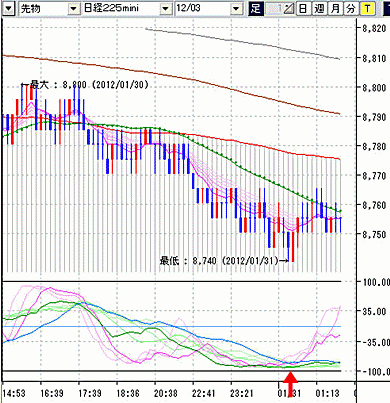Click the 足 candlestick chart type icon
Image resolution: width=390 pixels, height=403 pixels.
(x=256, y=8)
